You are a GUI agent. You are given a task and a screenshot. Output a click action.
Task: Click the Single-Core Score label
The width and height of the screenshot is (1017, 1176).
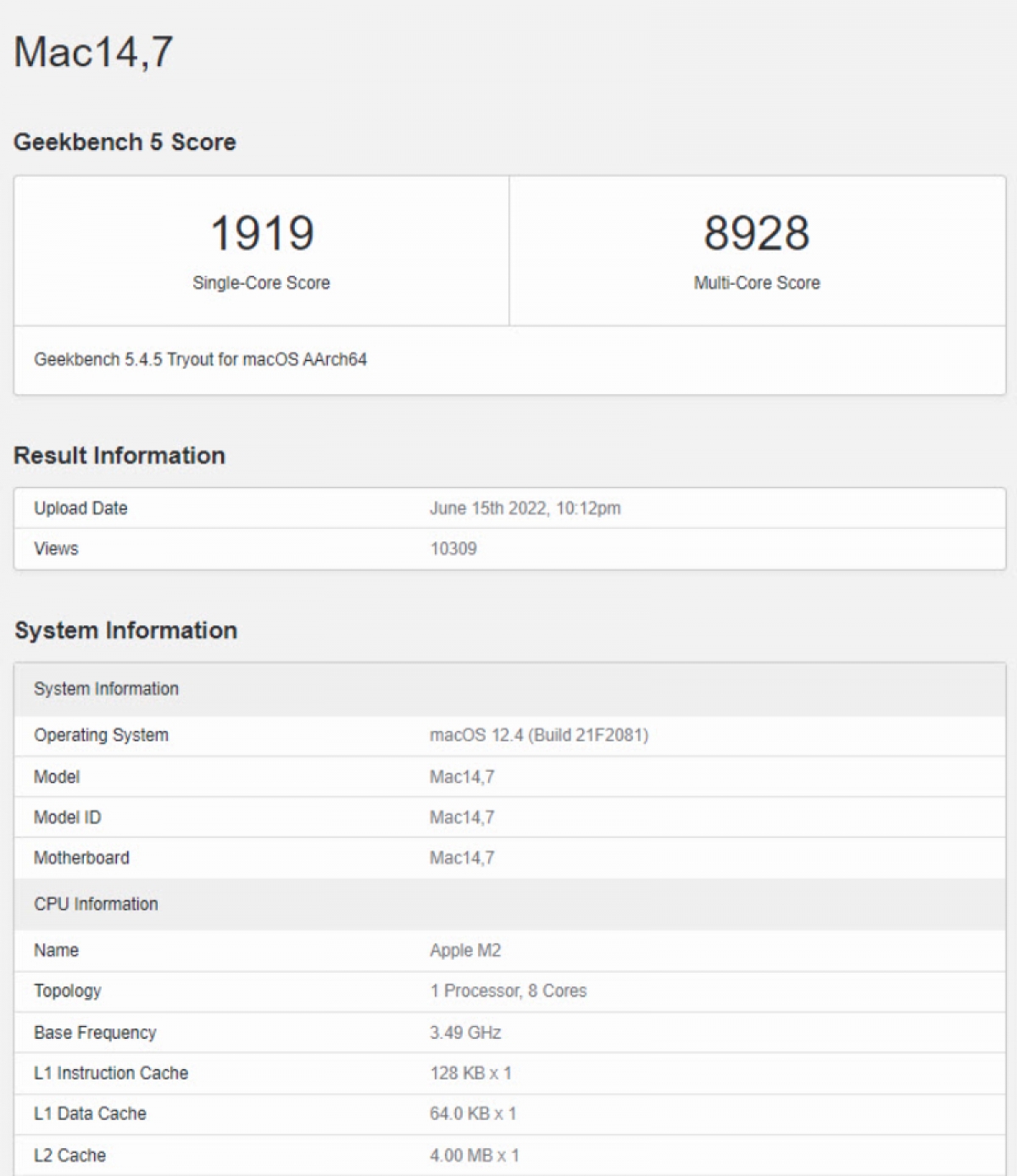coord(261,283)
